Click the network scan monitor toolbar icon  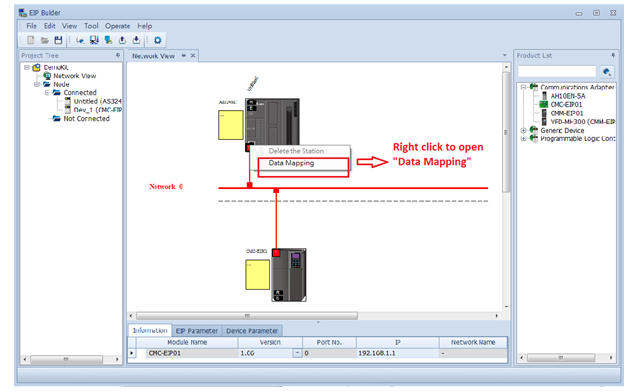point(94,40)
